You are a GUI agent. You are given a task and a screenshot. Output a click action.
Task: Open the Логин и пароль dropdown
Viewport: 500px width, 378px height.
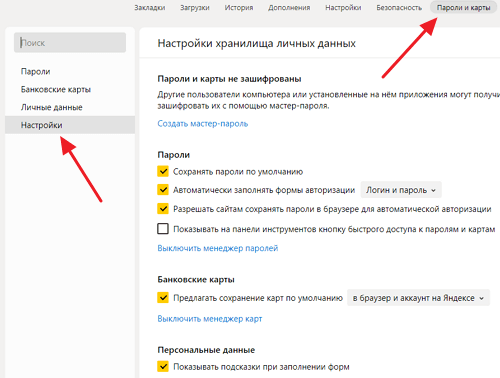click(401, 190)
